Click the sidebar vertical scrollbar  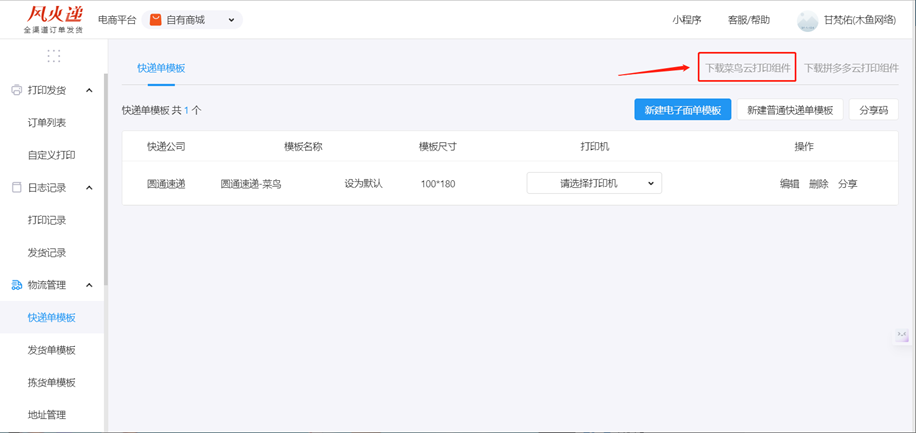pyautogui.click(x=106, y=179)
